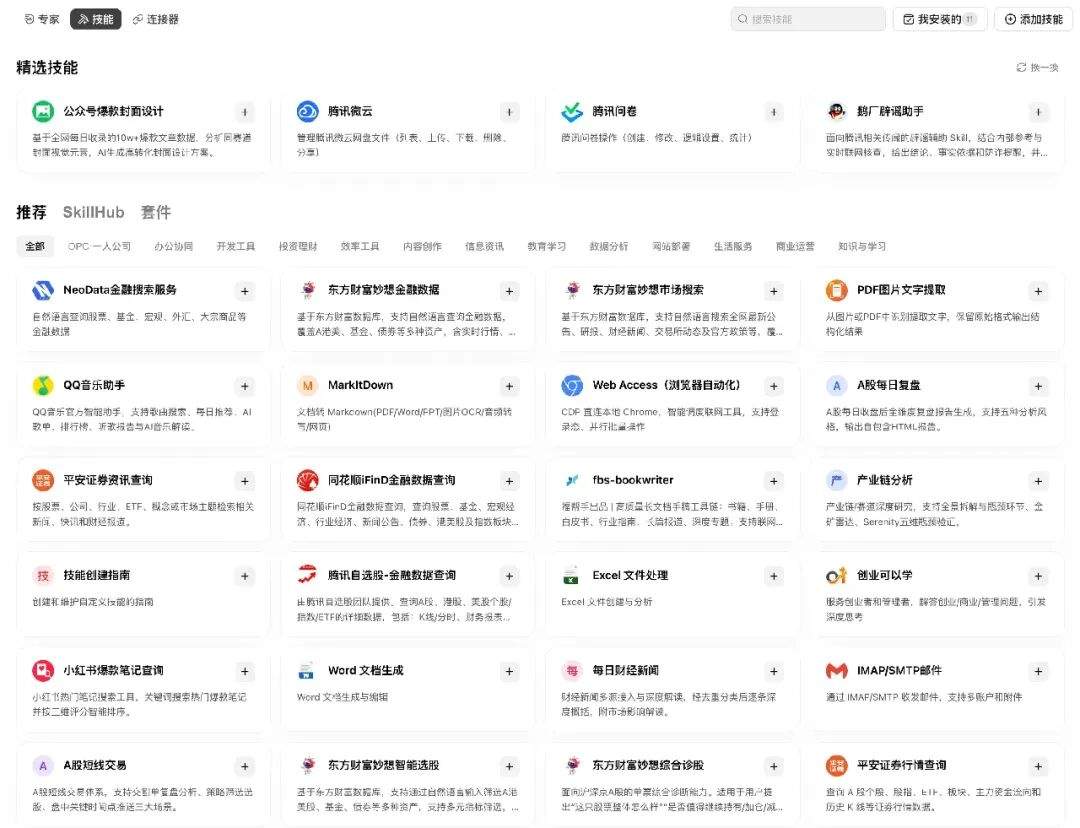Filter by 数据分析 category

click(x=609, y=246)
